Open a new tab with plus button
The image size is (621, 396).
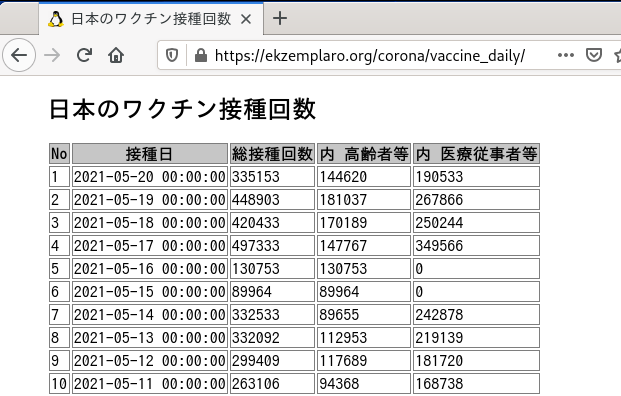pyautogui.click(x=280, y=18)
